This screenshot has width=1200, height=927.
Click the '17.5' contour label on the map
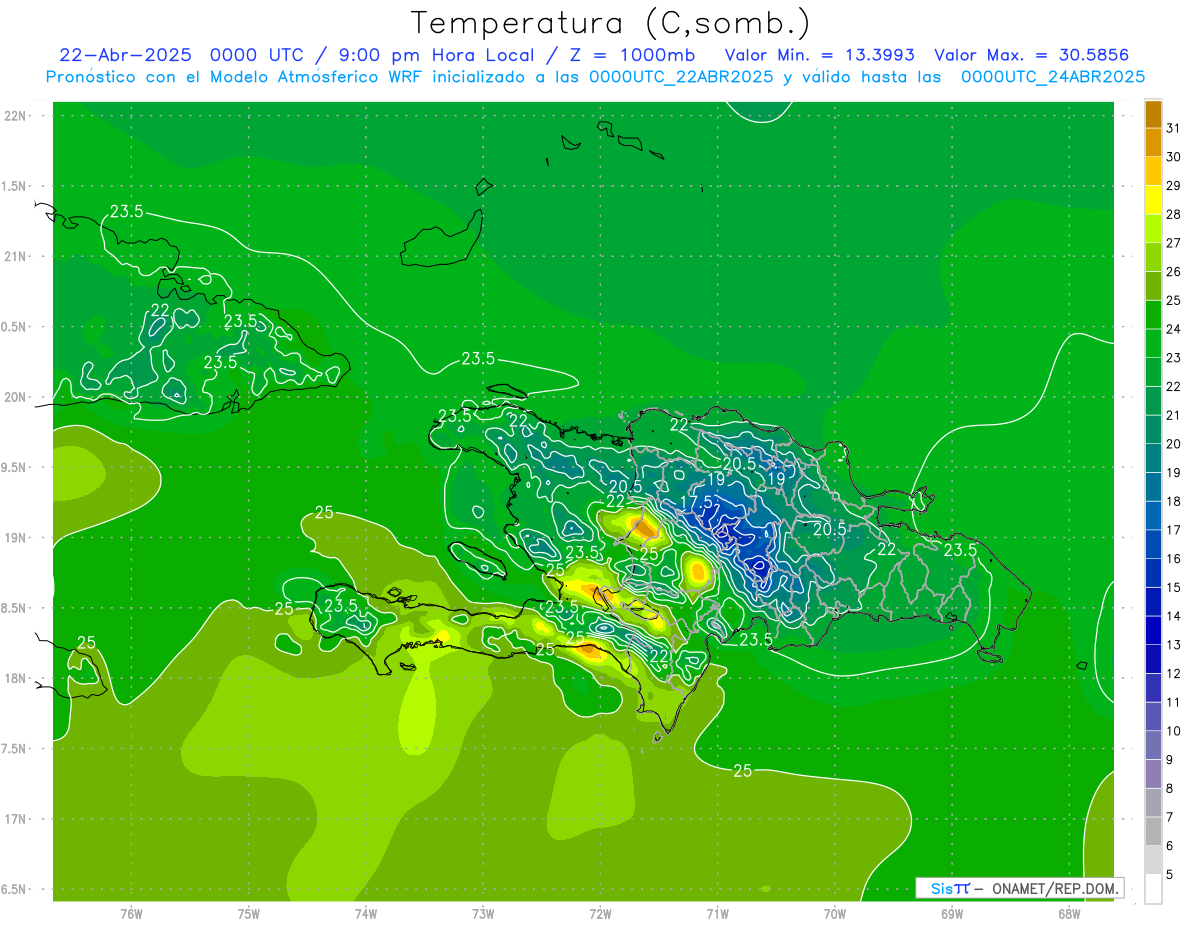pyautogui.click(x=696, y=502)
